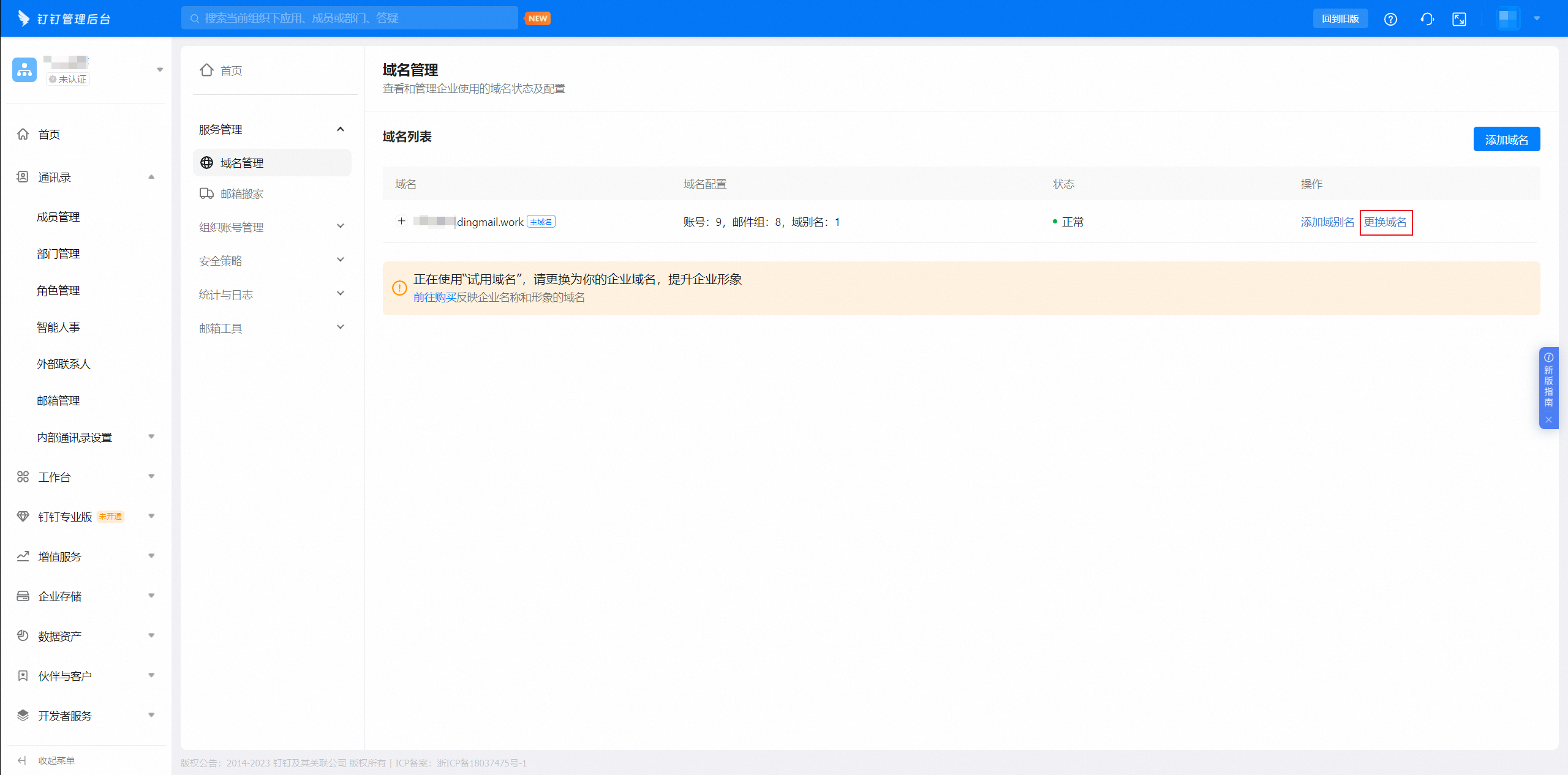The image size is (1568, 775).
Task: Open 外部联系人
Action: pyautogui.click(x=64, y=364)
